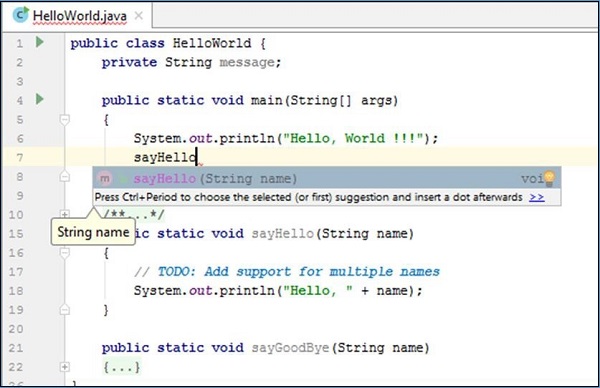This screenshot has height=388, width=600.
Task: Collapse the fold end marker at line 19
Action: (x=65, y=310)
